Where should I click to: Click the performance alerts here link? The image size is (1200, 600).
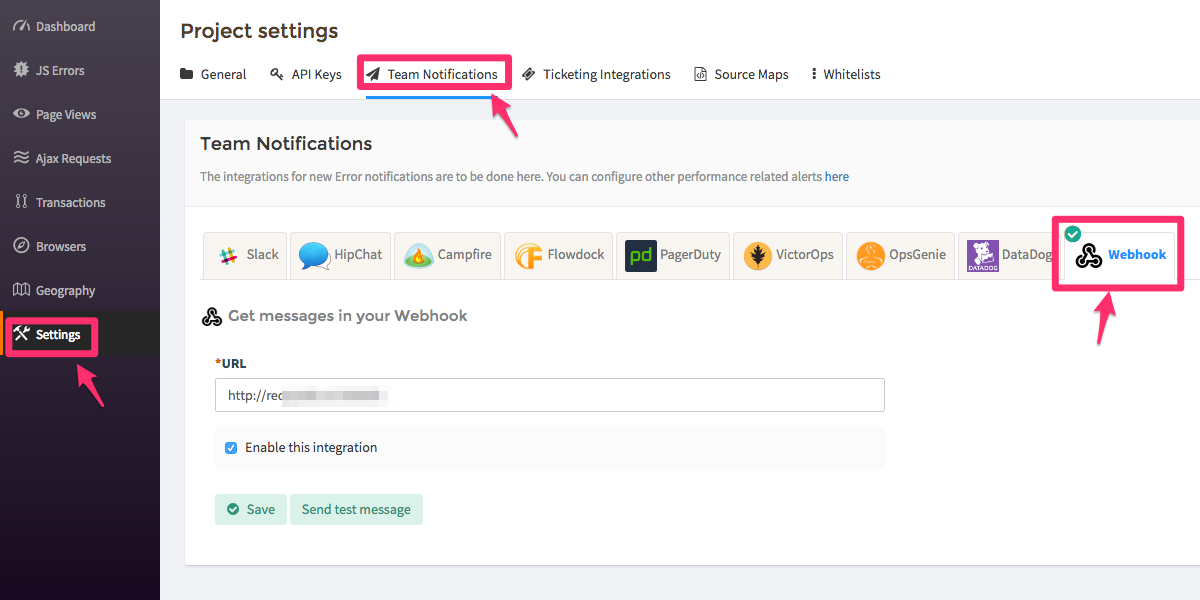(x=837, y=176)
